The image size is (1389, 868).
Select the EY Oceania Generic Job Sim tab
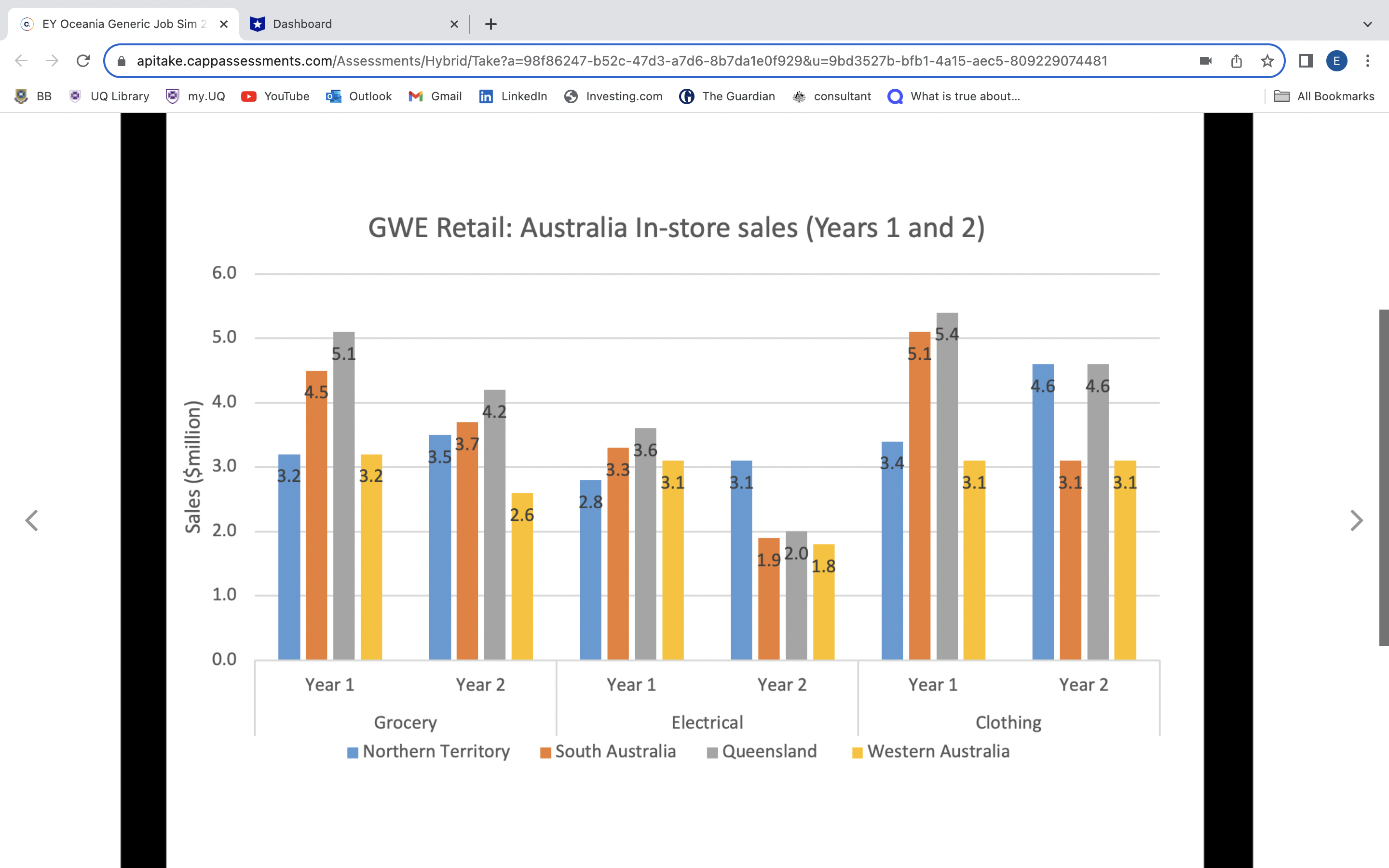(123, 24)
